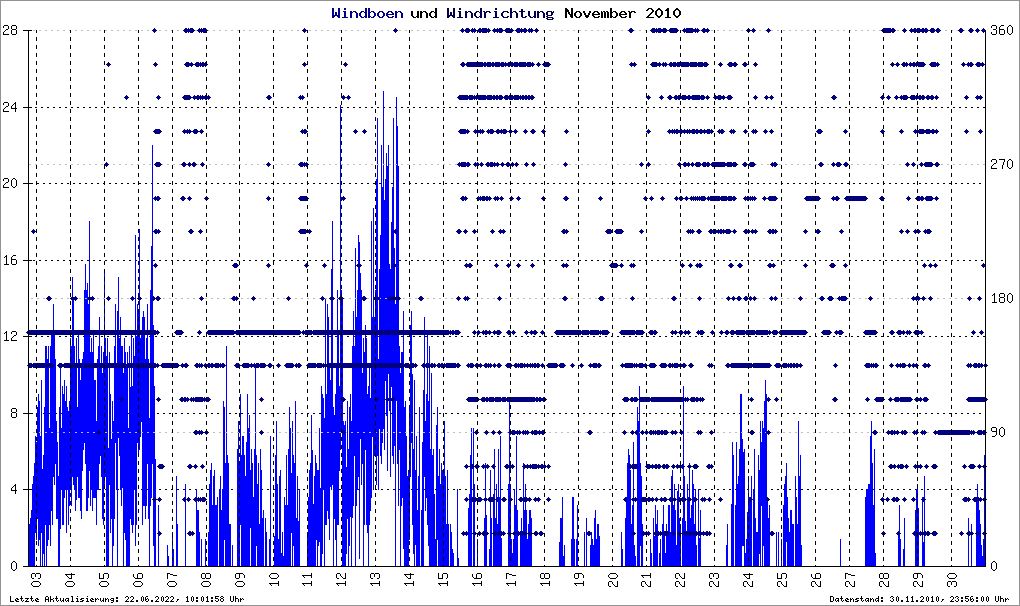The width and height of the screenshot is (1020, 606).
Task: Click date label 12 on the time axis
Action: [342, 580]
